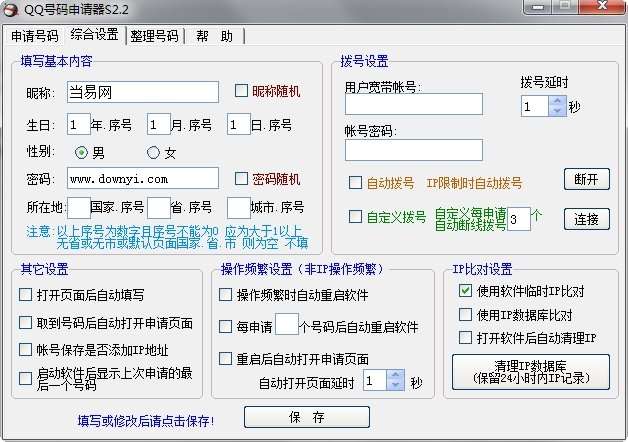This screenshot has width=628, height=442.
Task: Click the 帐号密码 input field
Action: click(x=414, y=150)
